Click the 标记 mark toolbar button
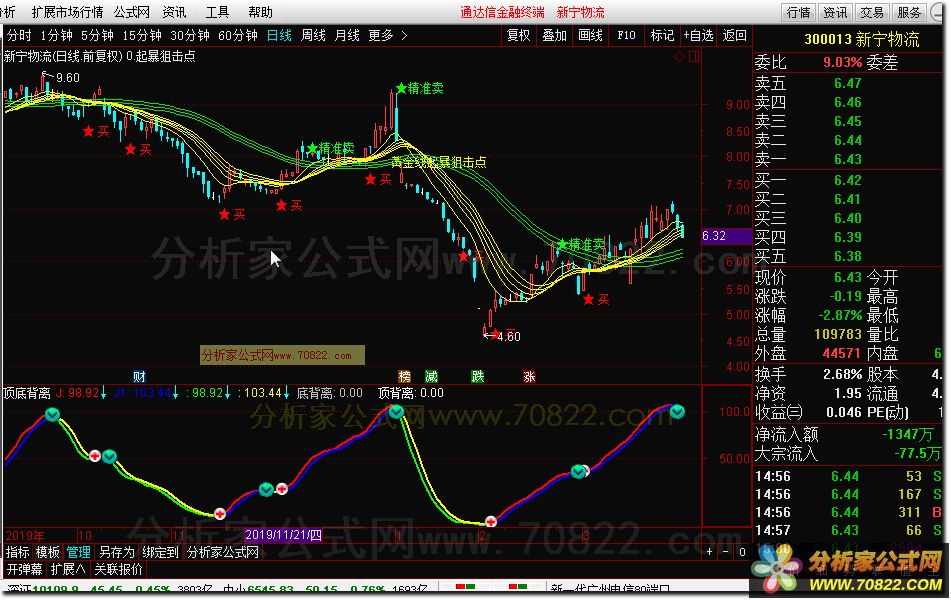Screen dimensions: 951x600 point(662,36)
